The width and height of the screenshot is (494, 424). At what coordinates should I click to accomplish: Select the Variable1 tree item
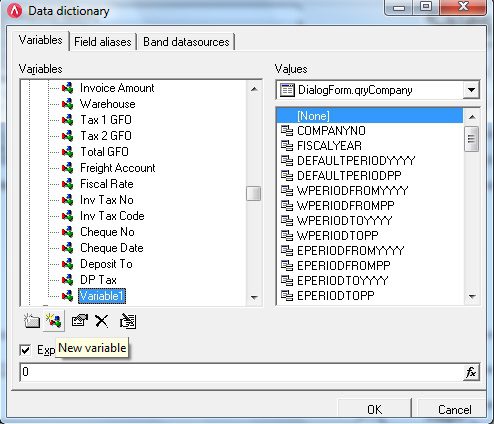(102, 296)
